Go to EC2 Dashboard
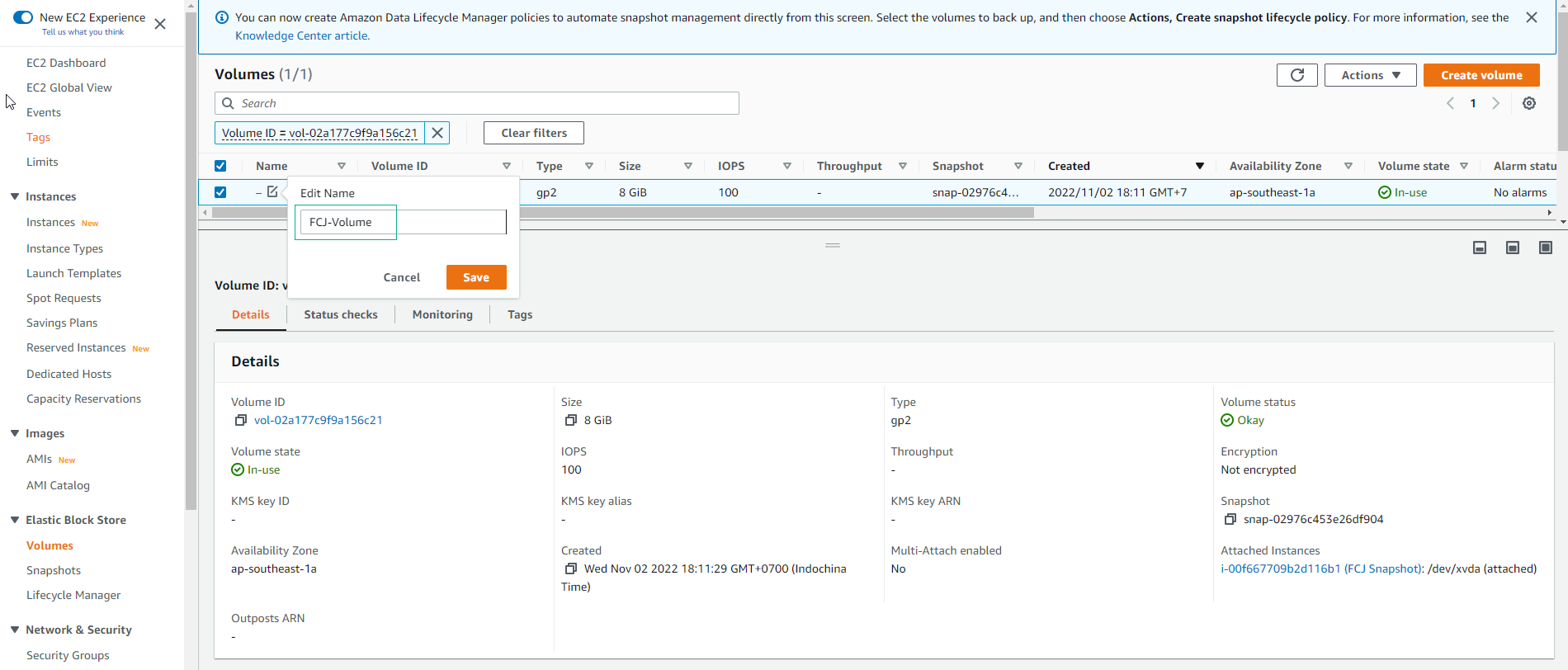The height and width of the screenshot is (670, 1568). pyautogui.click(x=66, y=63)
